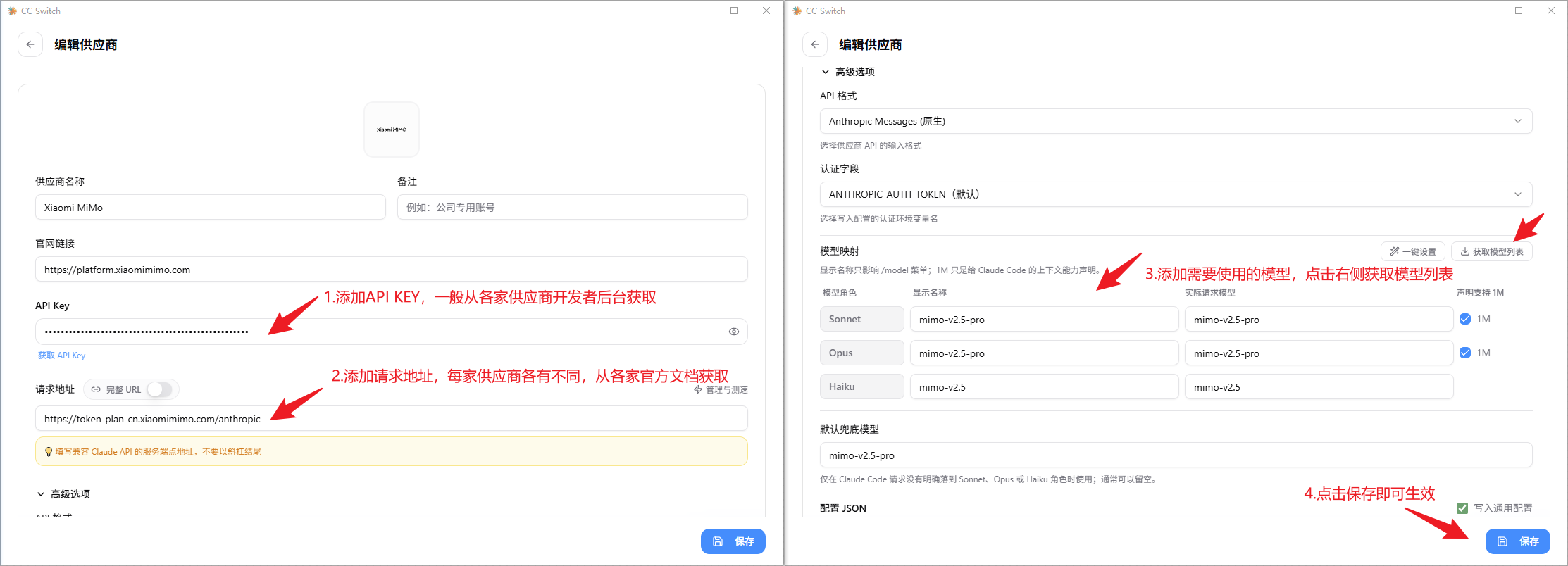Show API Key with the eye icon

pyautogui.click(x=733, y=332)
